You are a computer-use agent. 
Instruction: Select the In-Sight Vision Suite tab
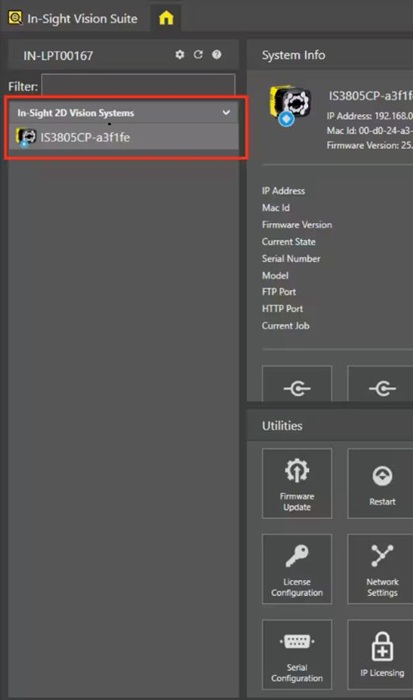pos(74,18)
